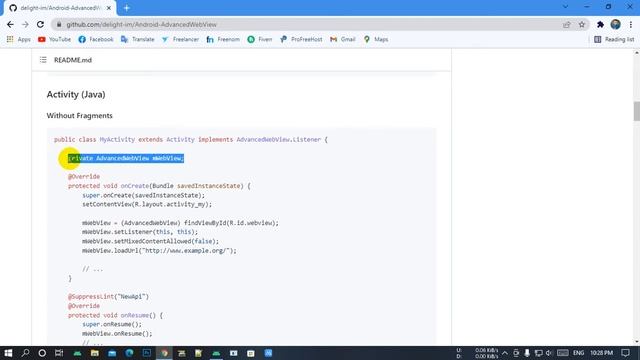This screenshot has width=640, height=360.
Task: Share this page using the share icon
Action: point(567,24)
